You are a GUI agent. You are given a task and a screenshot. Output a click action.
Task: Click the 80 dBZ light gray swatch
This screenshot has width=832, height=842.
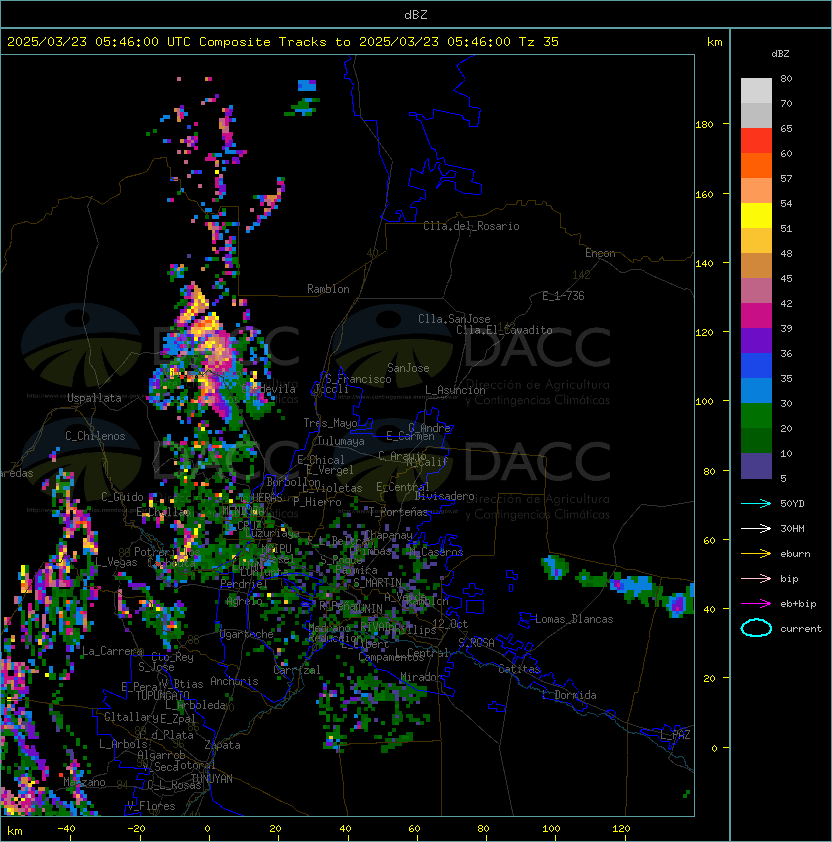coord(756,90)
